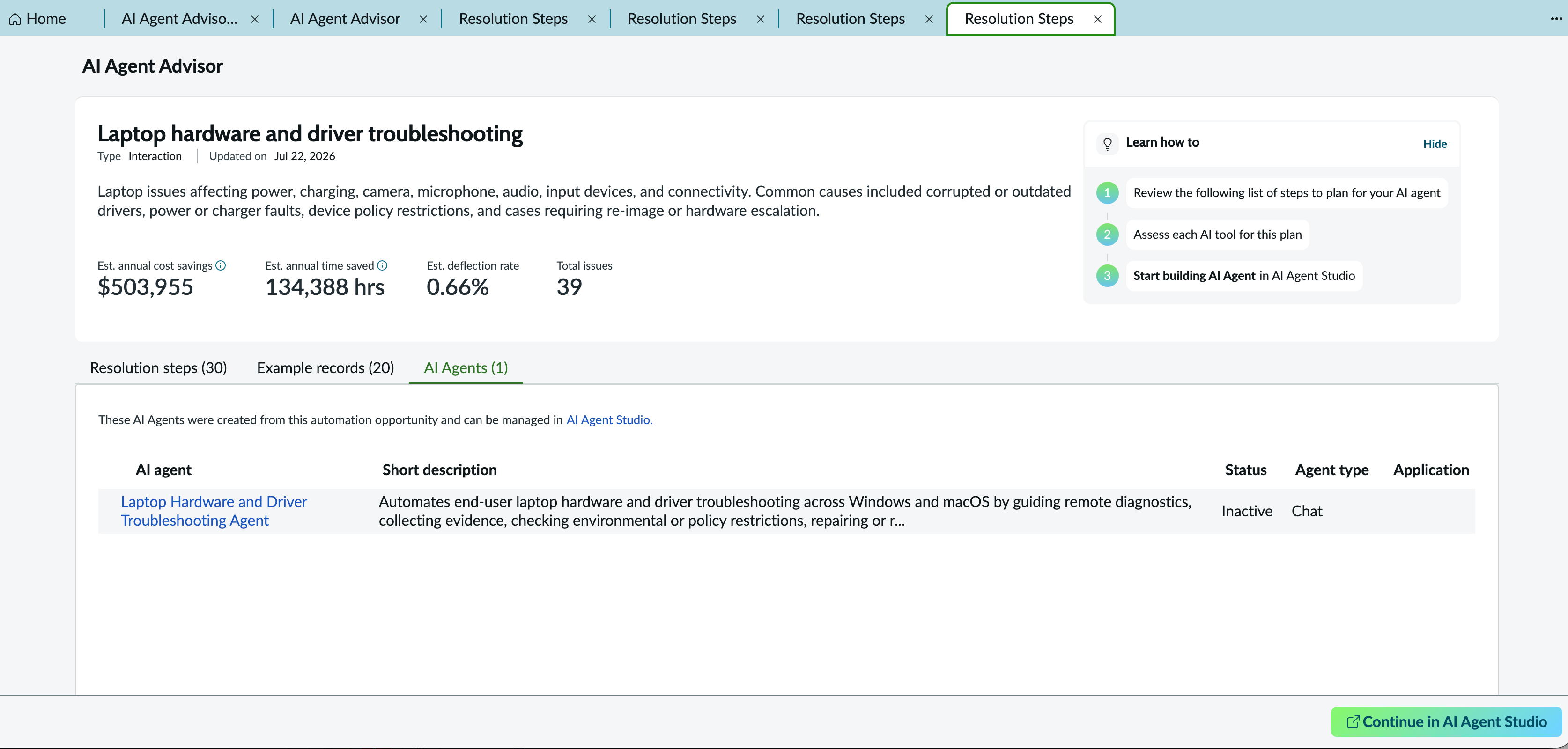Open the more tabs ellipsis menu
This screenshot has height=749, width=1568.
(1556, 19)
